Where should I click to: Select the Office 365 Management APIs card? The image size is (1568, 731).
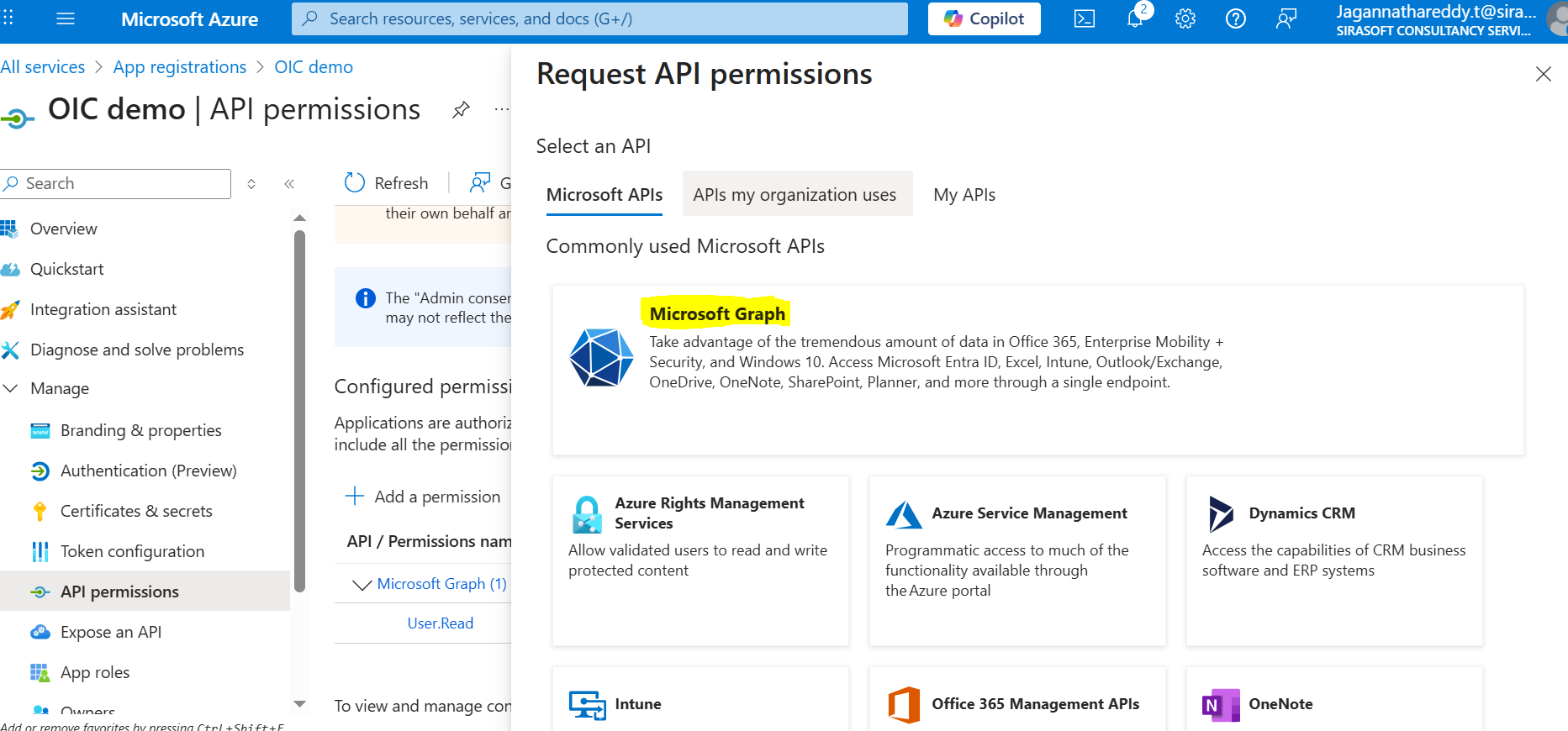pos(1017,699)
